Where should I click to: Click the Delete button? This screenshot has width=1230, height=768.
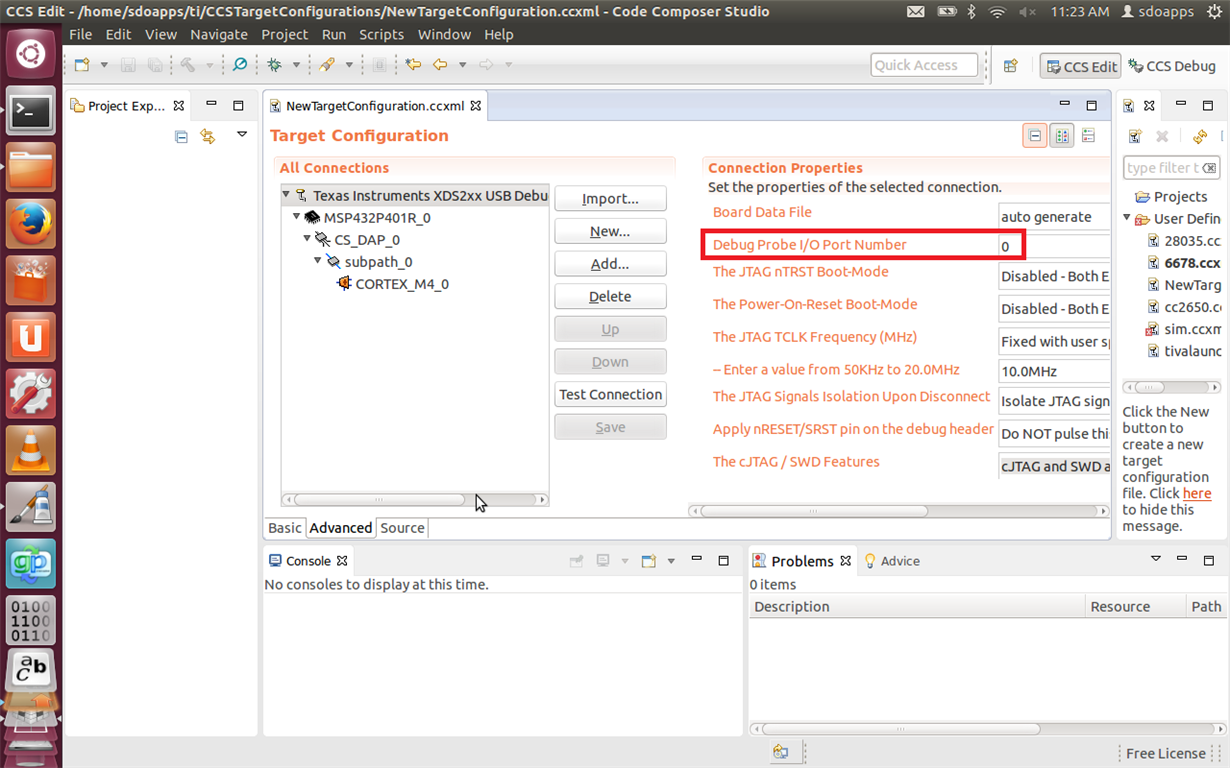pos(610,297)
